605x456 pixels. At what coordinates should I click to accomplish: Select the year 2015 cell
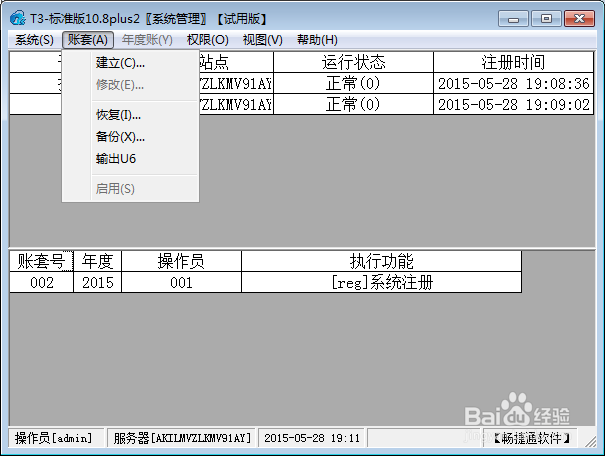98,282
